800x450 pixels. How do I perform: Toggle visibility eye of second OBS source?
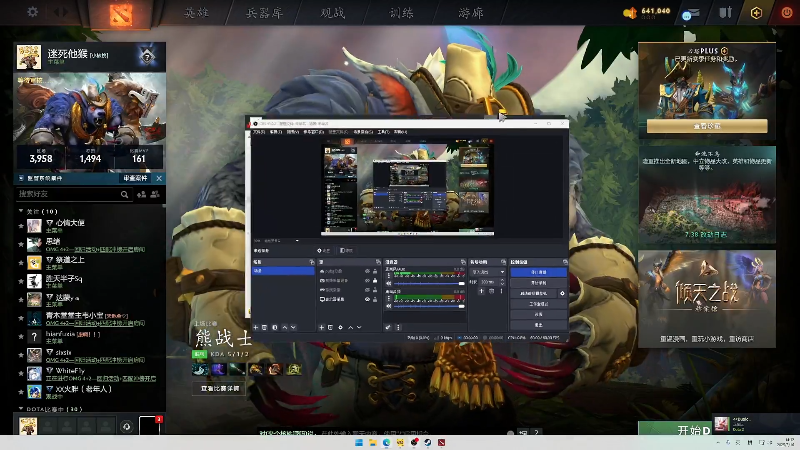coord(367,281)
